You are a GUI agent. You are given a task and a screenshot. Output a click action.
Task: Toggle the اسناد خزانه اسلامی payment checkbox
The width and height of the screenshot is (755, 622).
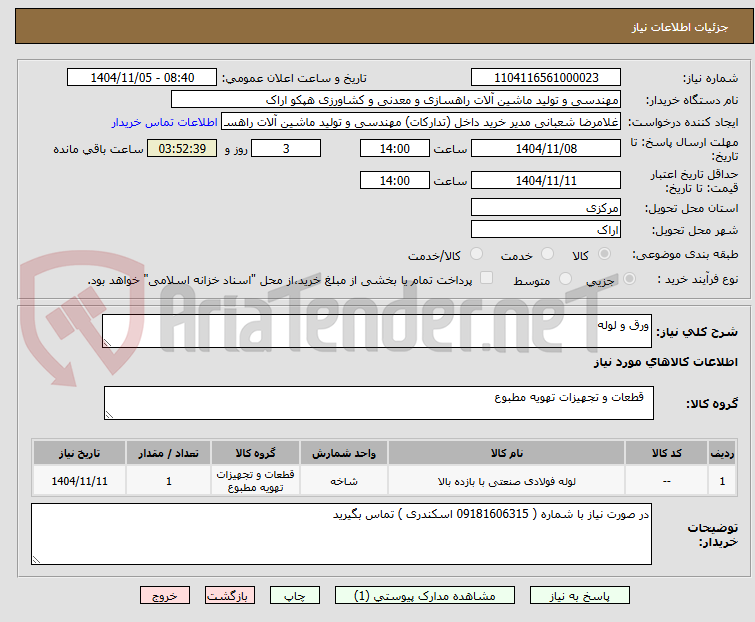(x=486, y=278)
